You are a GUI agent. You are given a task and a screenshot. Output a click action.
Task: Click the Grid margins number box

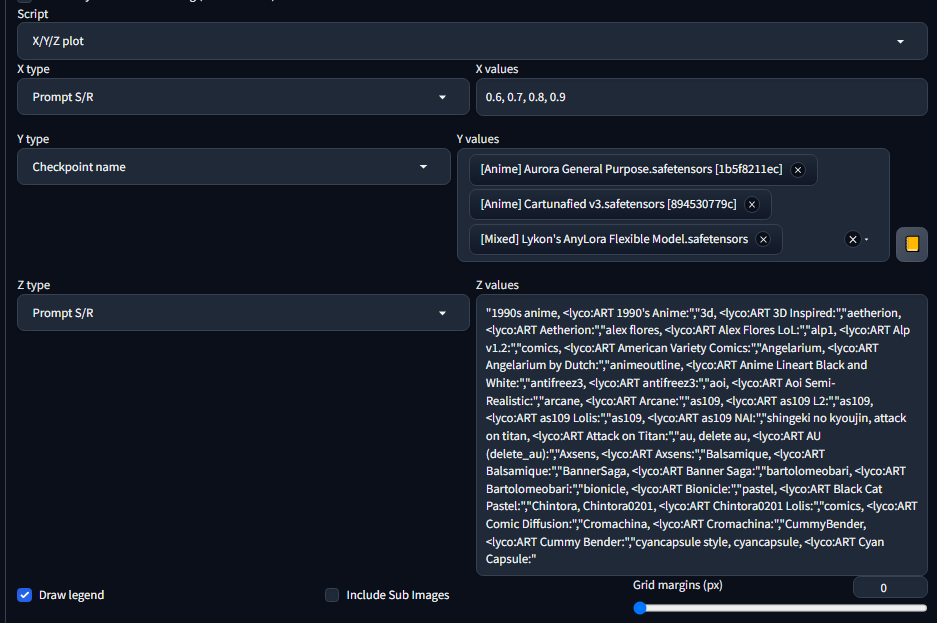(889, 587)
